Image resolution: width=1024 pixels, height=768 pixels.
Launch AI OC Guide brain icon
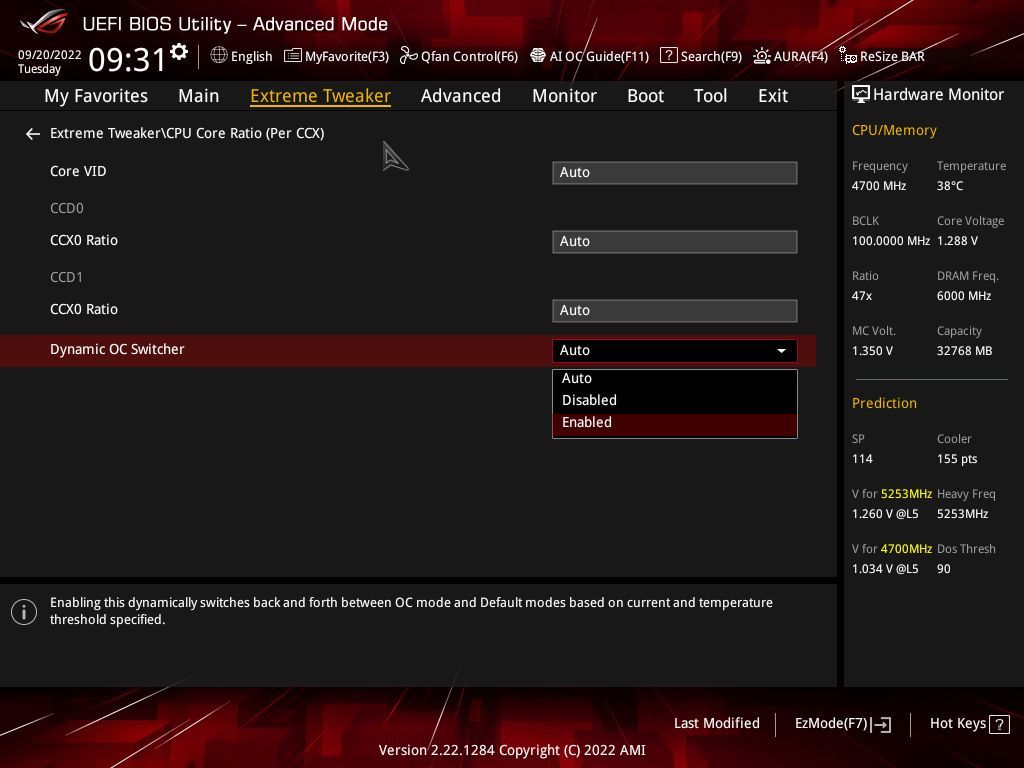(537, 56)
